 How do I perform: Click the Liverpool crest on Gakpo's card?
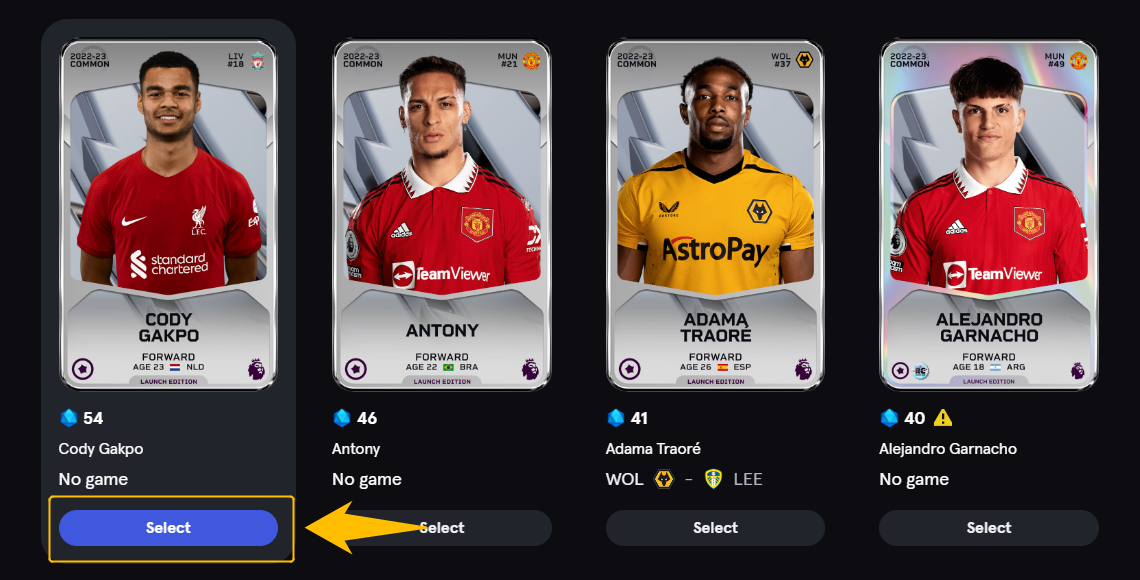point(257,60)
